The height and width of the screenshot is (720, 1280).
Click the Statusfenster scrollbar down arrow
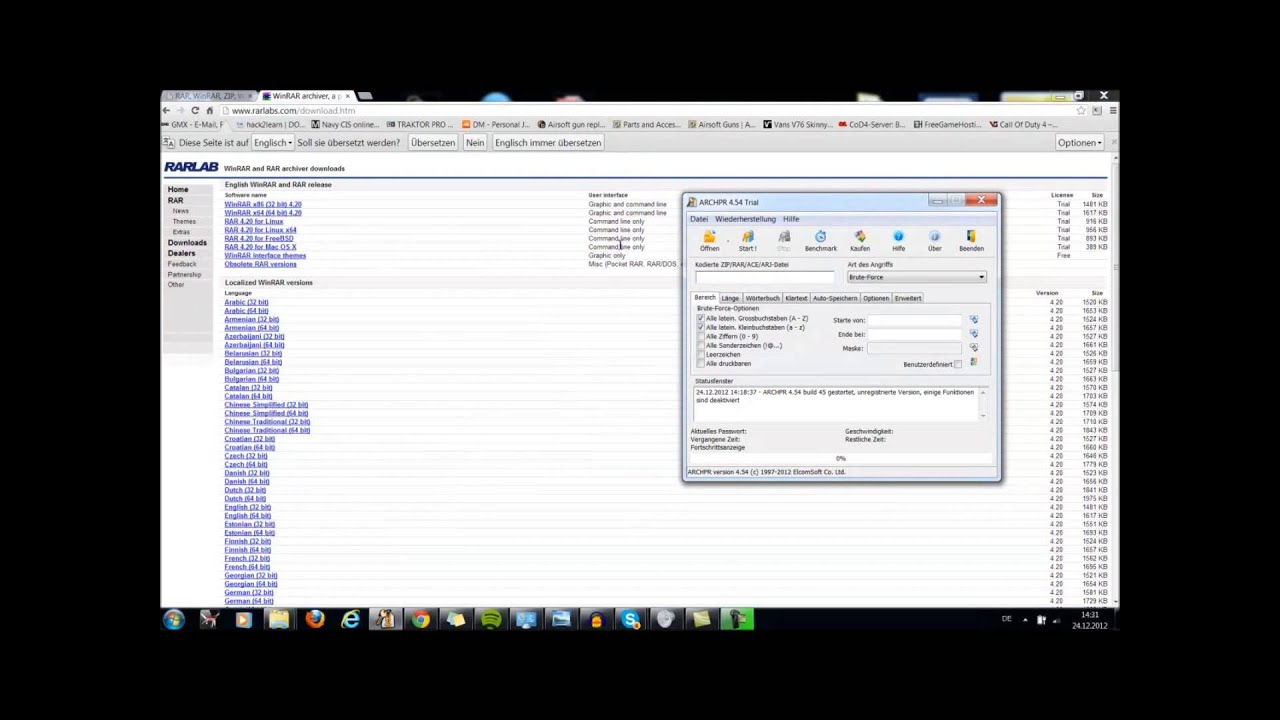click(x=983, y=415)
